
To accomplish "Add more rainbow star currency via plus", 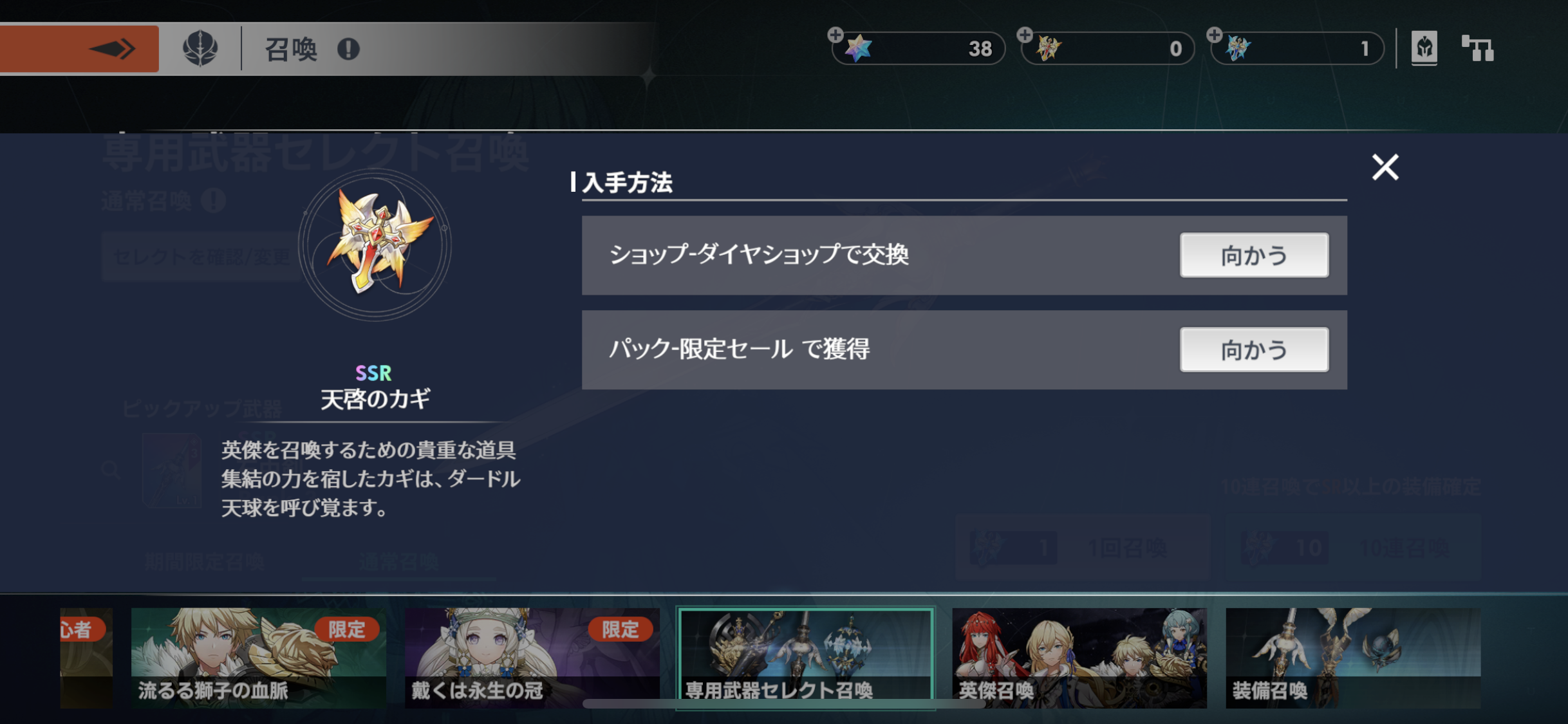I will pyautogui.click(x=835, y=35).
